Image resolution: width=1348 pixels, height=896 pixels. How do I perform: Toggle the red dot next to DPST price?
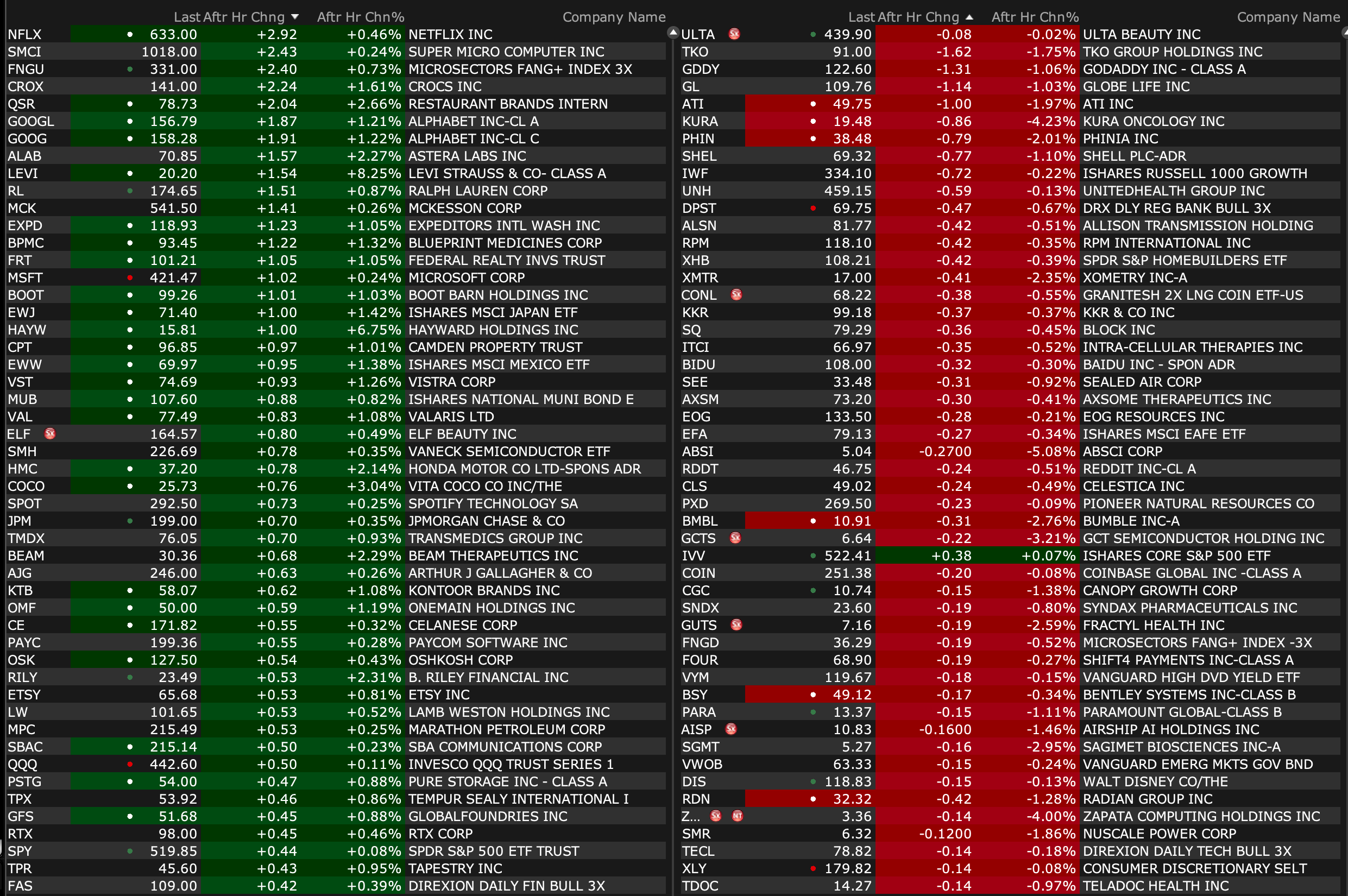point(813,208)
